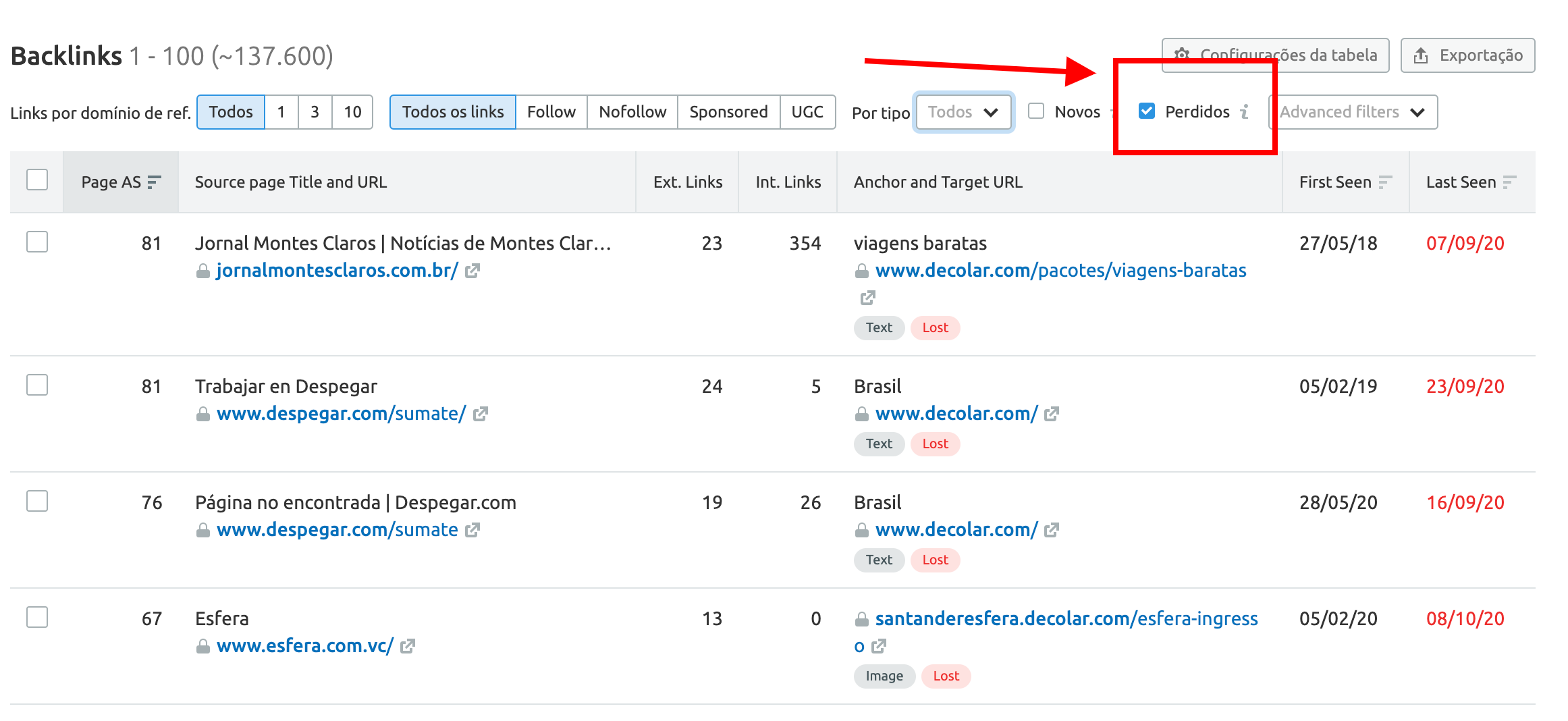Click the Last Seen date 16/09/20
The width and height of the screenshot is (1568, 721).
tap(1465, 503)
